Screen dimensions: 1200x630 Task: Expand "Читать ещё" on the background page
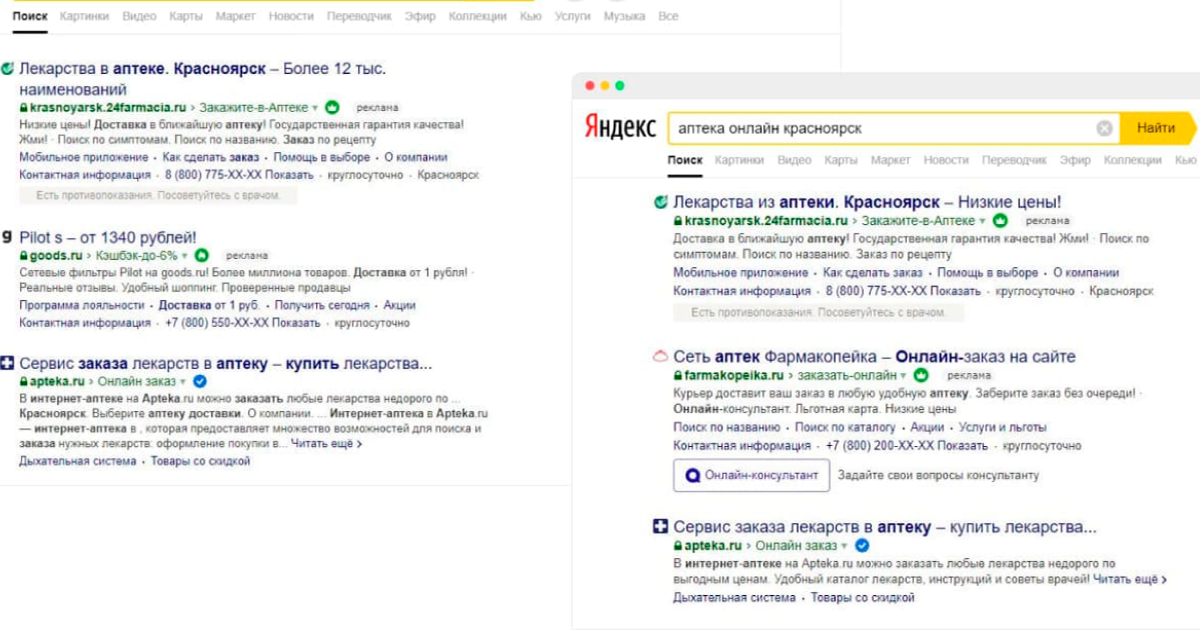point(325,443)
